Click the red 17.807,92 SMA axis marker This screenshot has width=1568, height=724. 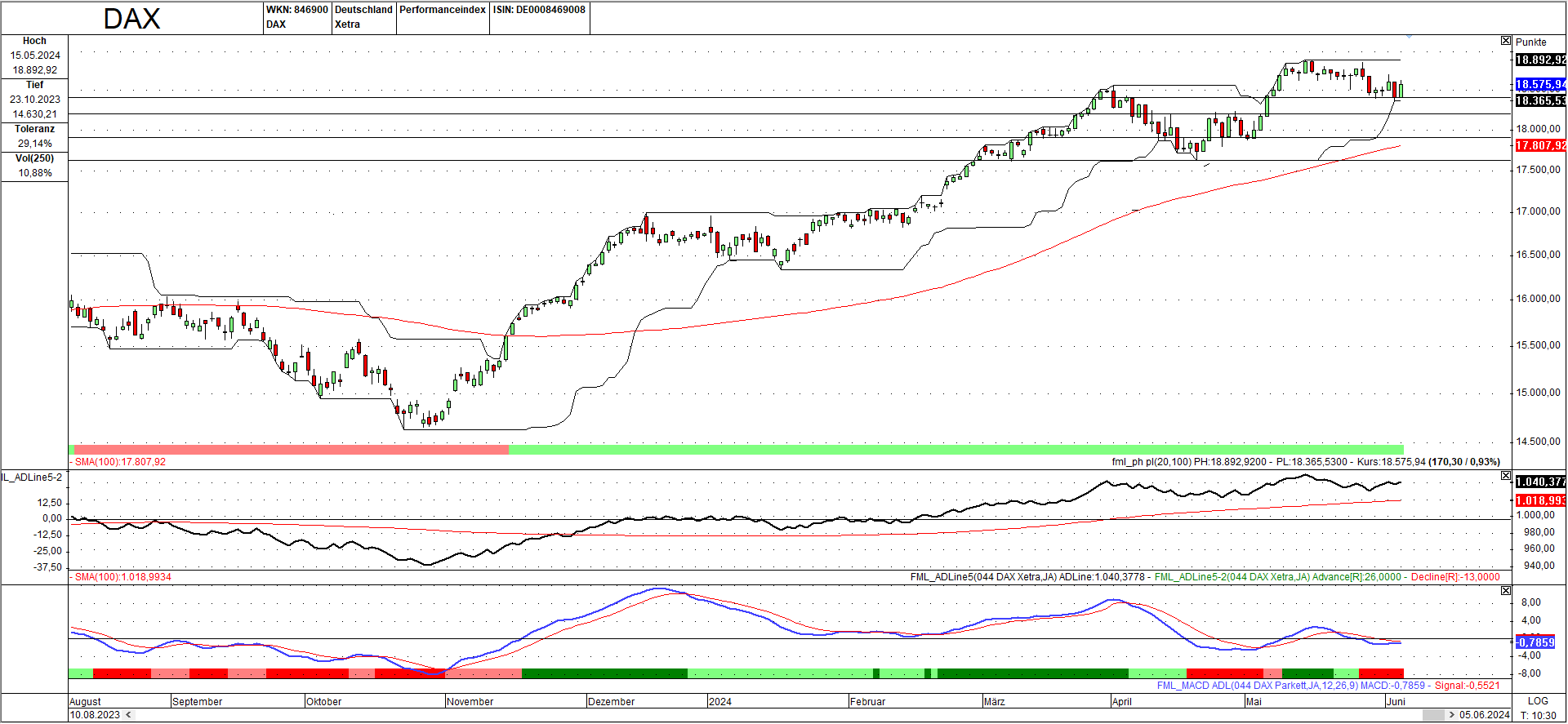click(x=1541, y=145)
